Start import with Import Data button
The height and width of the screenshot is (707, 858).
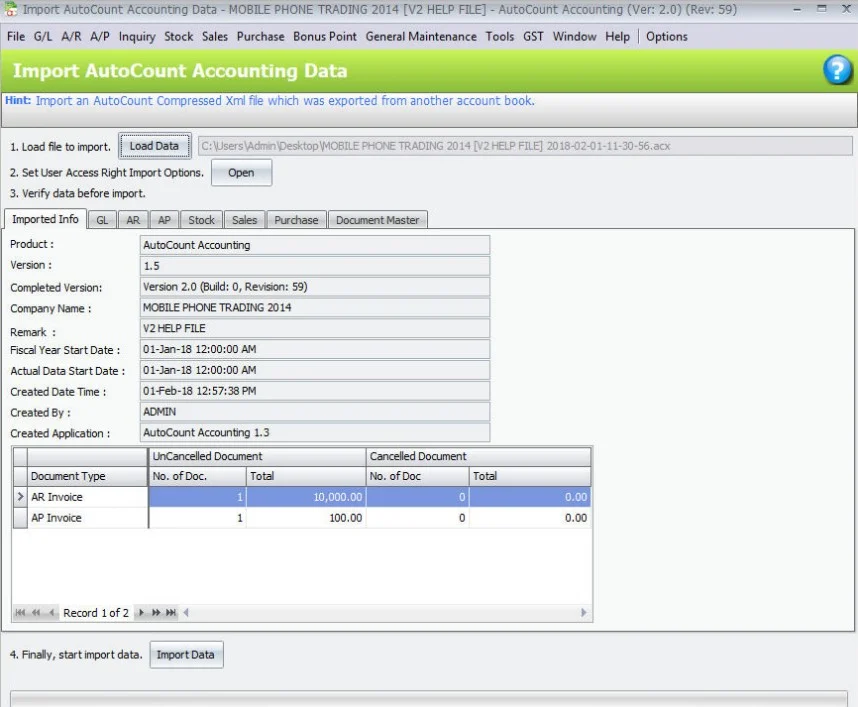(x=186, y=655)
